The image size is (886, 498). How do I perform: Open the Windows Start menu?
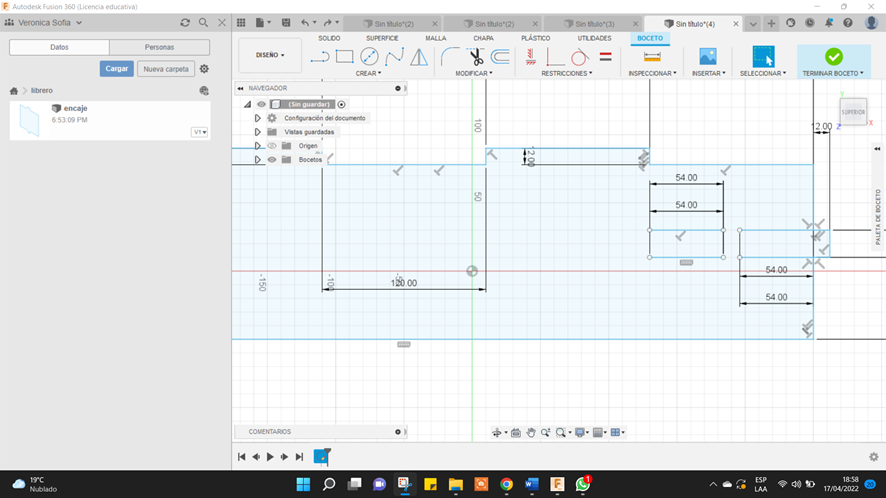[x=303, y=484]
